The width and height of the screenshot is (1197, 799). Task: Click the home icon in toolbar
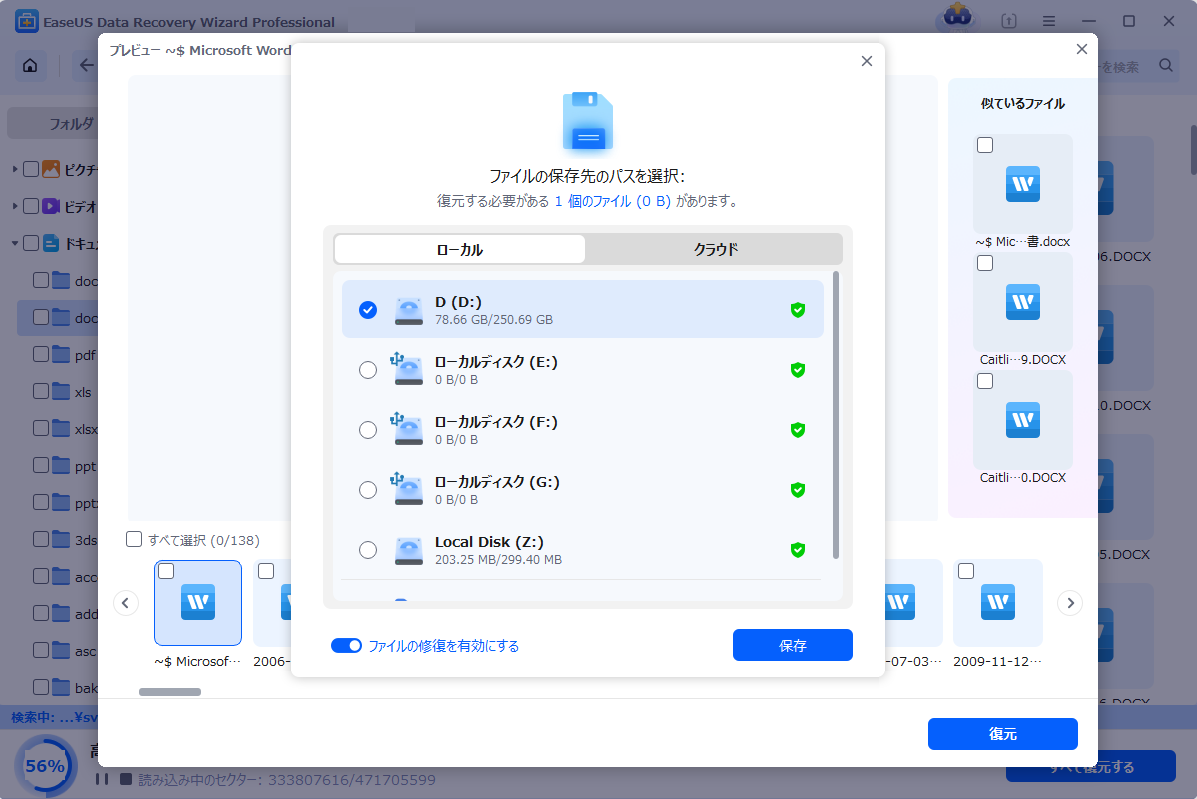[x=30, y=66]
